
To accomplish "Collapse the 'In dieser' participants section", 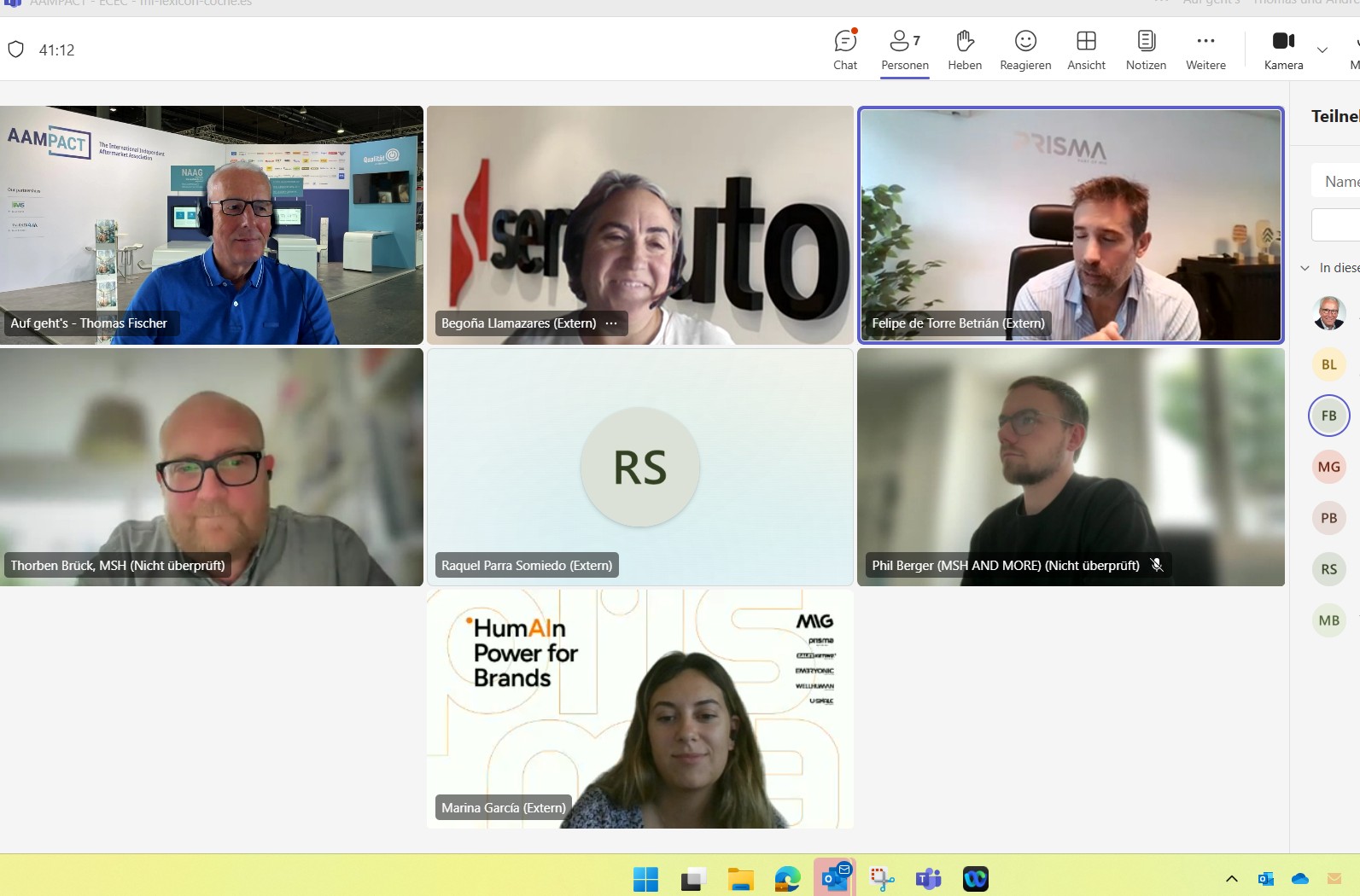I will [x=1305, y=268].
